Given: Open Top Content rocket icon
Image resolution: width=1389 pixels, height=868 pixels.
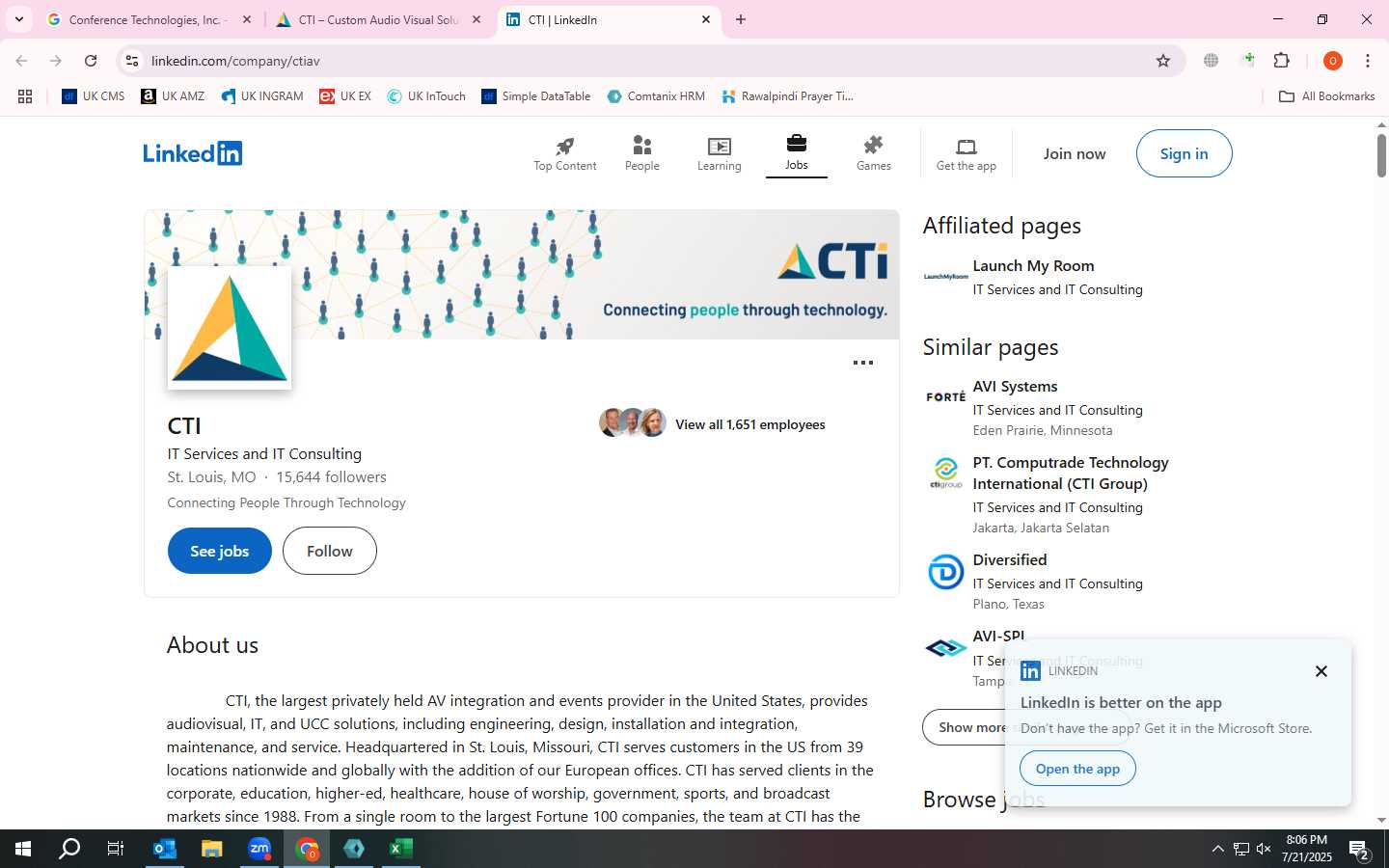Looking at the screenshot, I should pyautogui.click(x=565, y=146).
